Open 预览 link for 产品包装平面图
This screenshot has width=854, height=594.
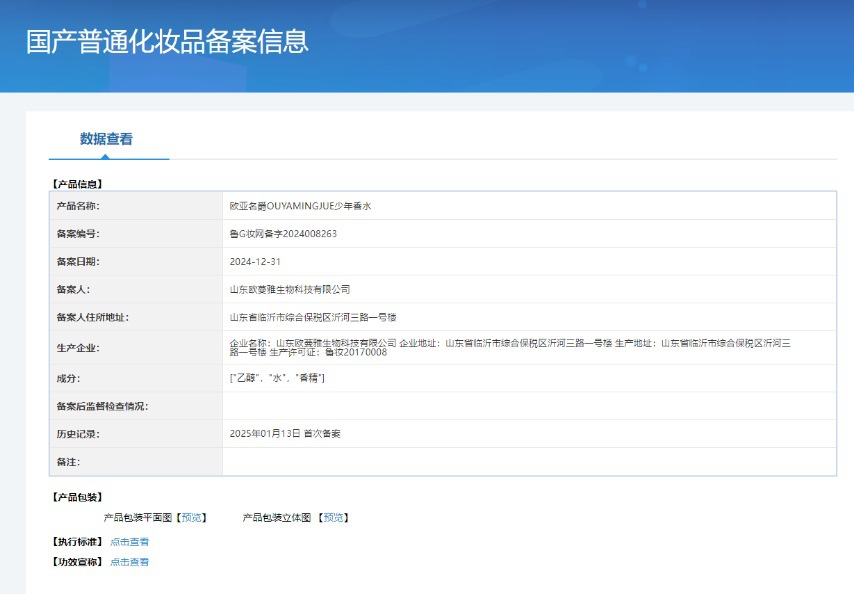pyautogui.click(x=191, y=517)
